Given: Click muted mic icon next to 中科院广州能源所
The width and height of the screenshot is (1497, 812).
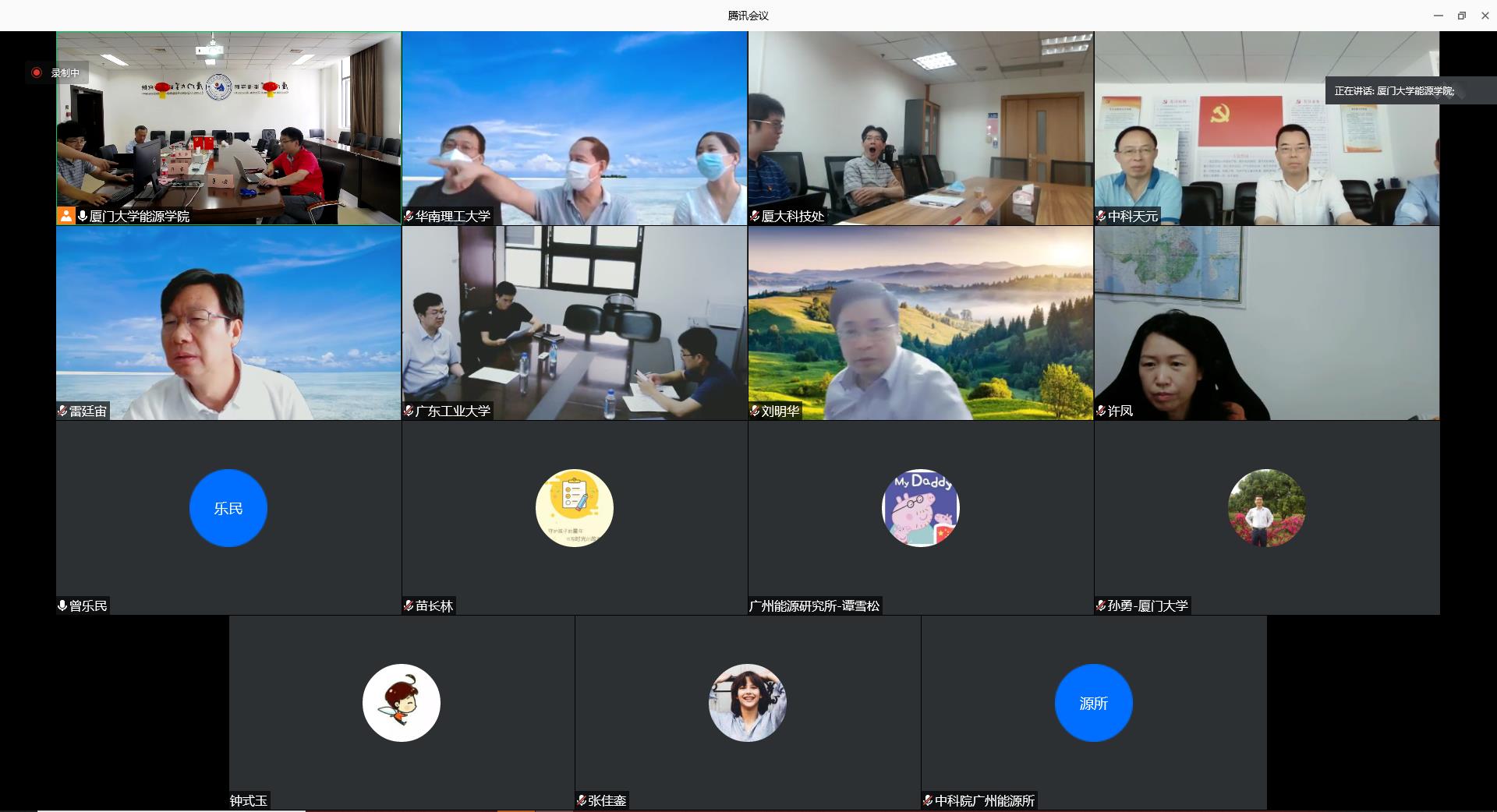Looking at the screenshot, I should [928, 800].
